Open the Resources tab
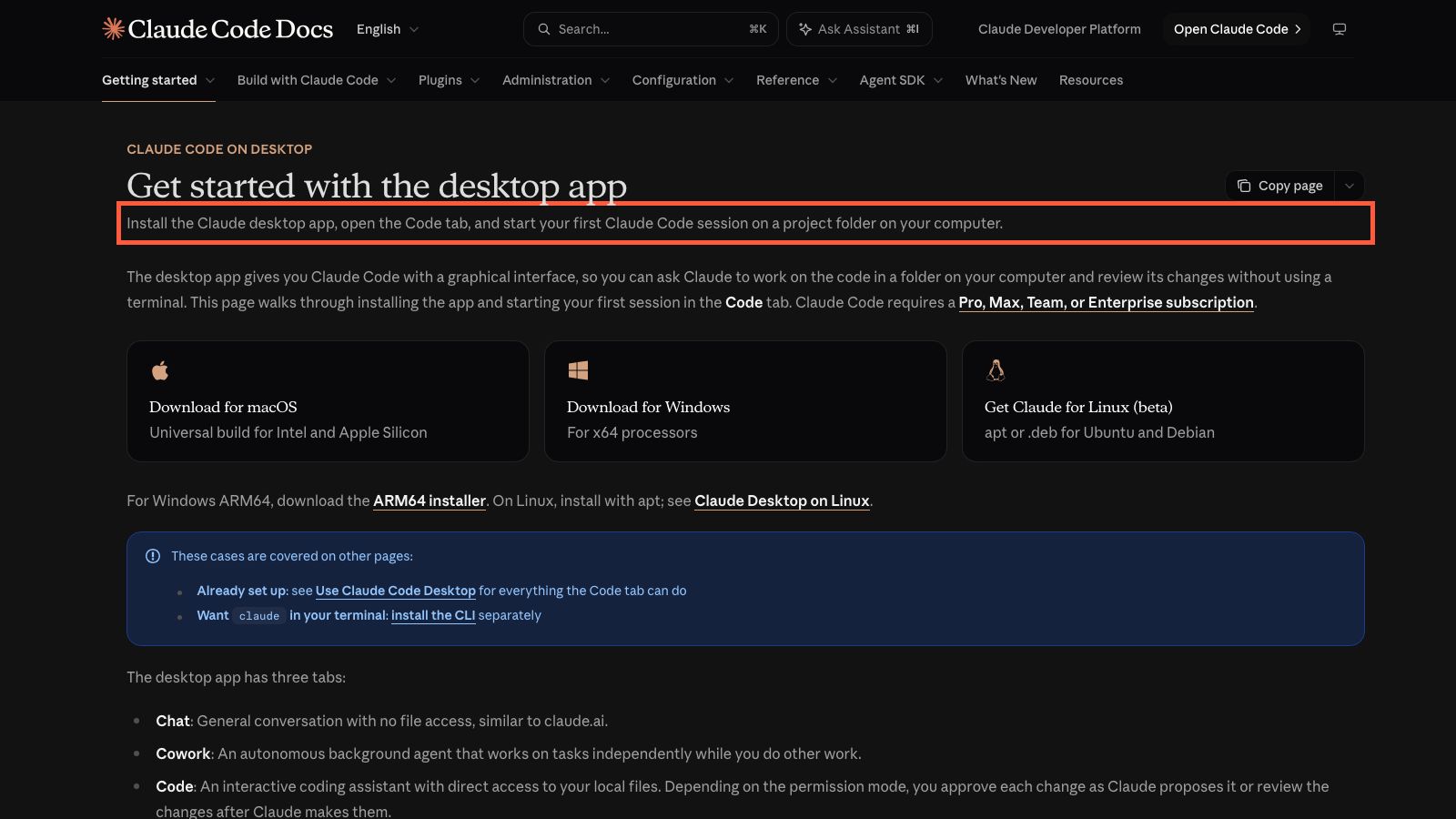The image size is (1456, 819). pyautogui.click(x=1091, y=80)
